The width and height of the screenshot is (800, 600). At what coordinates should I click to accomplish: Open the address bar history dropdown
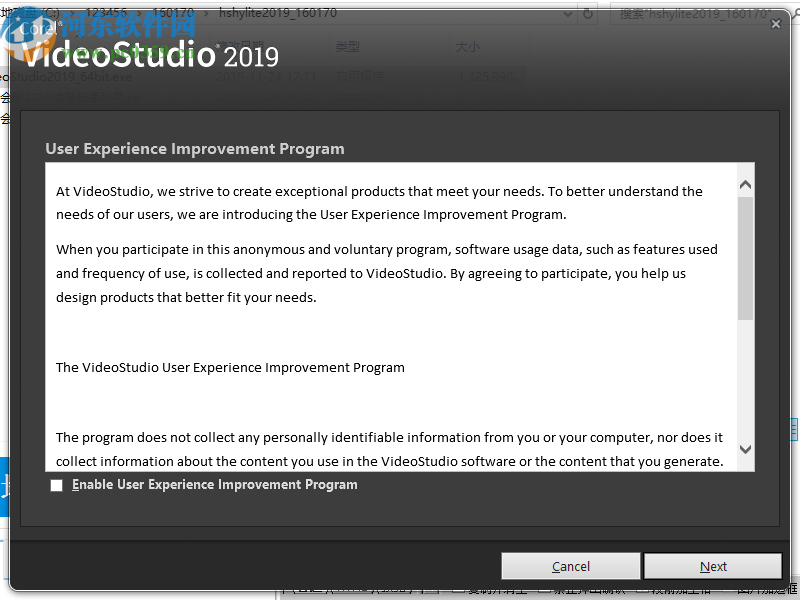[567, 14]
